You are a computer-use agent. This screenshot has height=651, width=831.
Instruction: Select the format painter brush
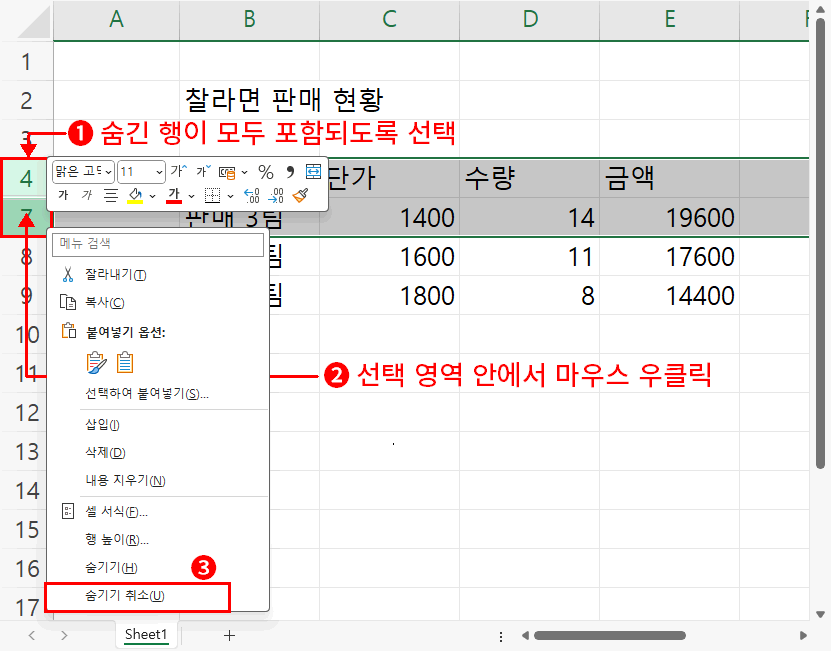[x=300, y=196]
